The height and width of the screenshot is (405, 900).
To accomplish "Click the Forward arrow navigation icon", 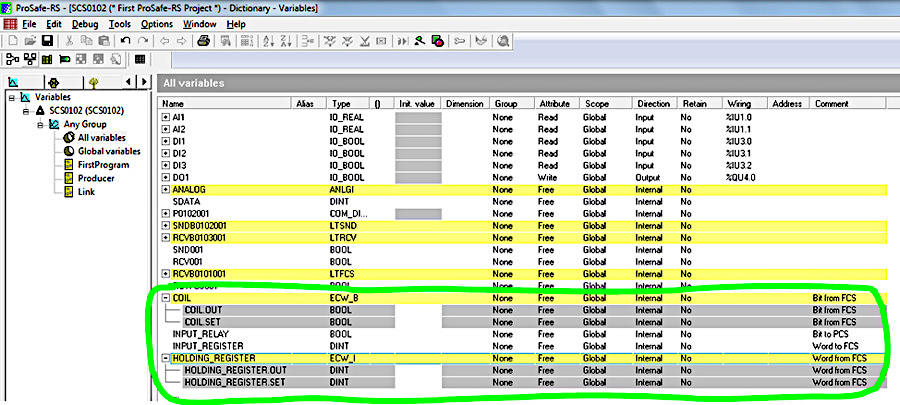I will point(181,41).
